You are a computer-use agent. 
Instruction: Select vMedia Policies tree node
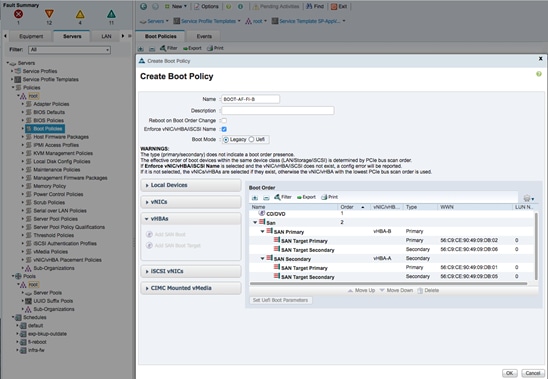click(50, 252)
